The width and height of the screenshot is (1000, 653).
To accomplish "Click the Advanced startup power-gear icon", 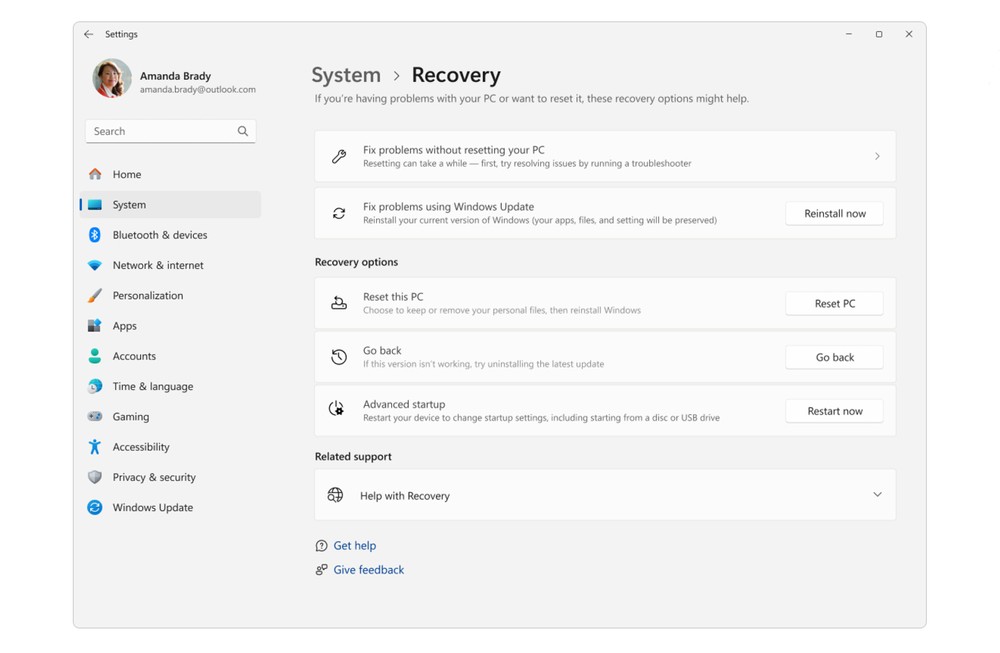I will (337, 408).
